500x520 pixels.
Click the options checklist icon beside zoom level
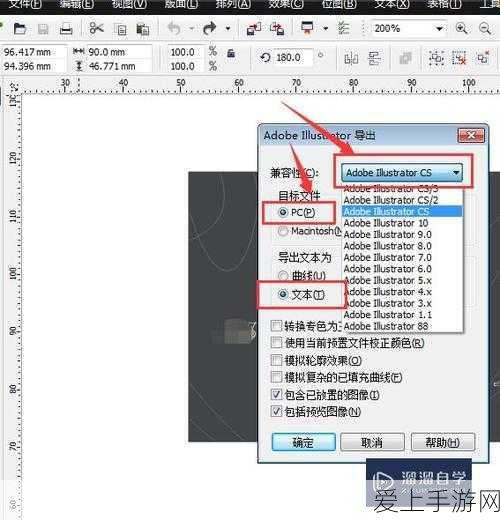pos(343,28)
